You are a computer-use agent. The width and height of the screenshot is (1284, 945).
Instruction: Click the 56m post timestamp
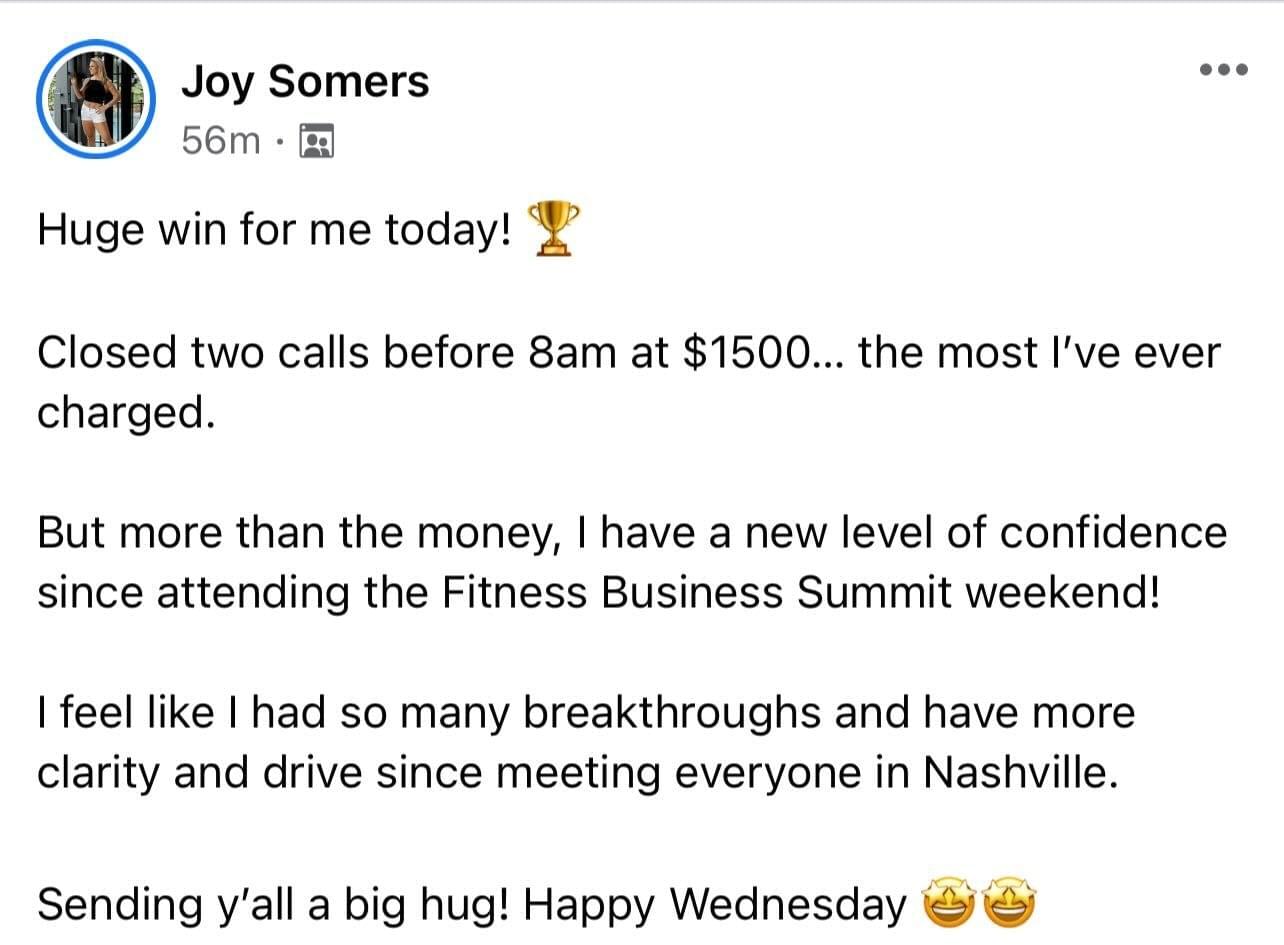point(221,142)
